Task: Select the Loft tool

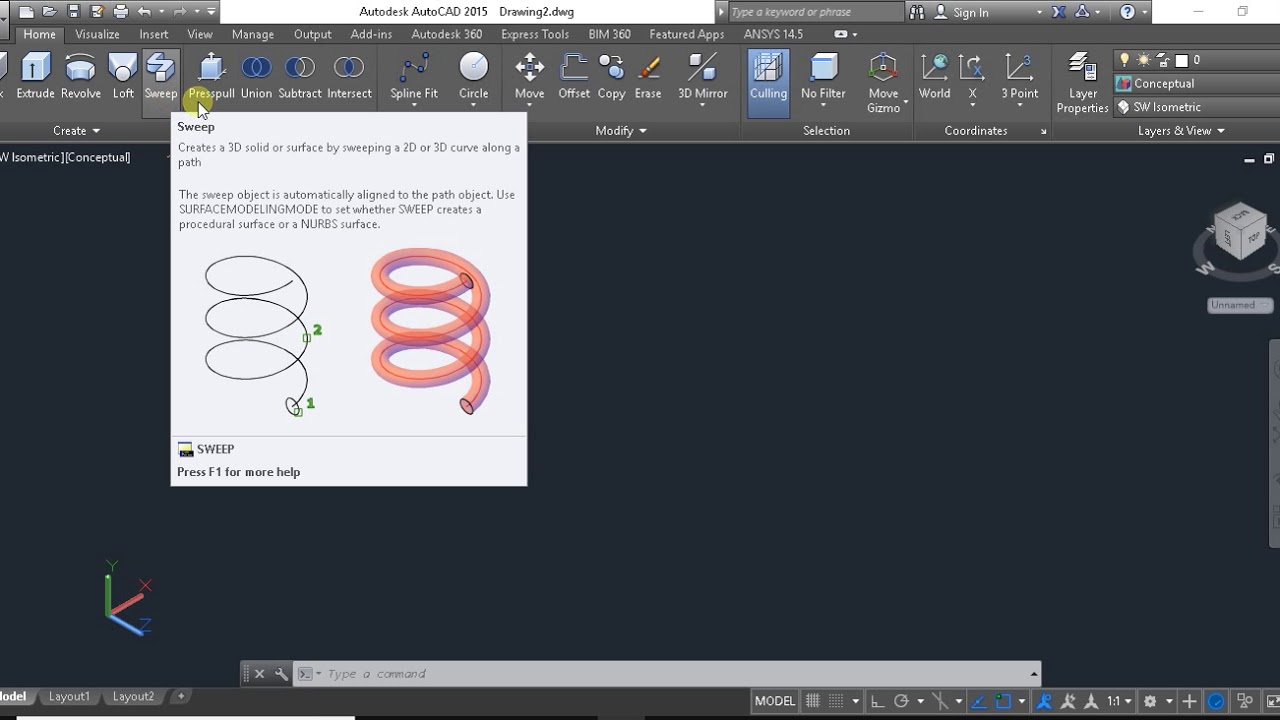Action: click(x=123, y=77)
